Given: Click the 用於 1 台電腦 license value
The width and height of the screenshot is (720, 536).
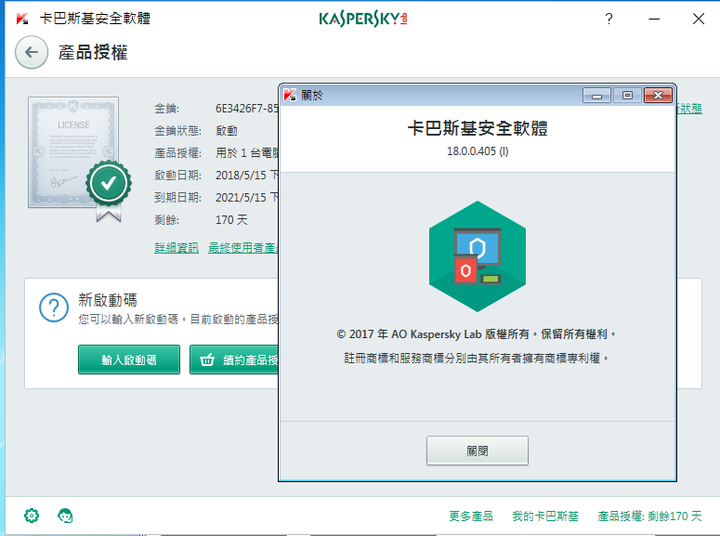Looking at the screenshot, I should pos(247,153).
